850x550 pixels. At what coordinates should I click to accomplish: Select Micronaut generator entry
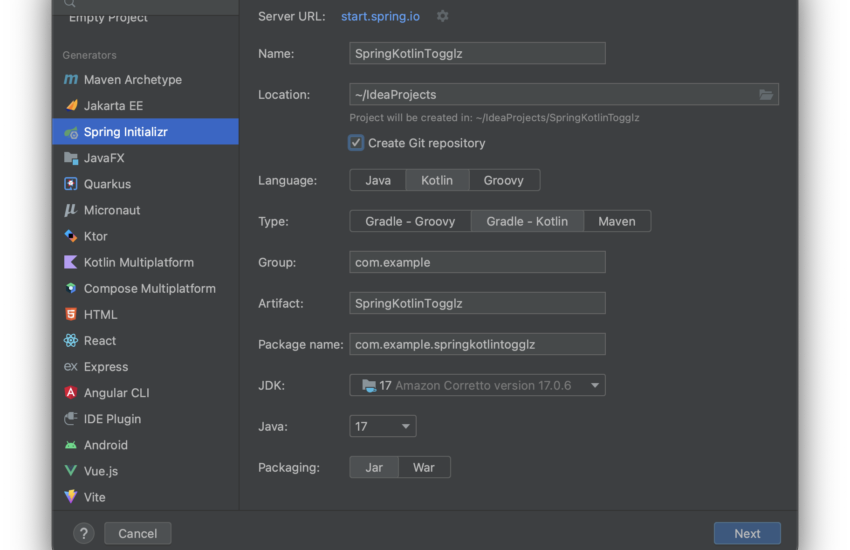pyautogui.click(x=145, y=210)
